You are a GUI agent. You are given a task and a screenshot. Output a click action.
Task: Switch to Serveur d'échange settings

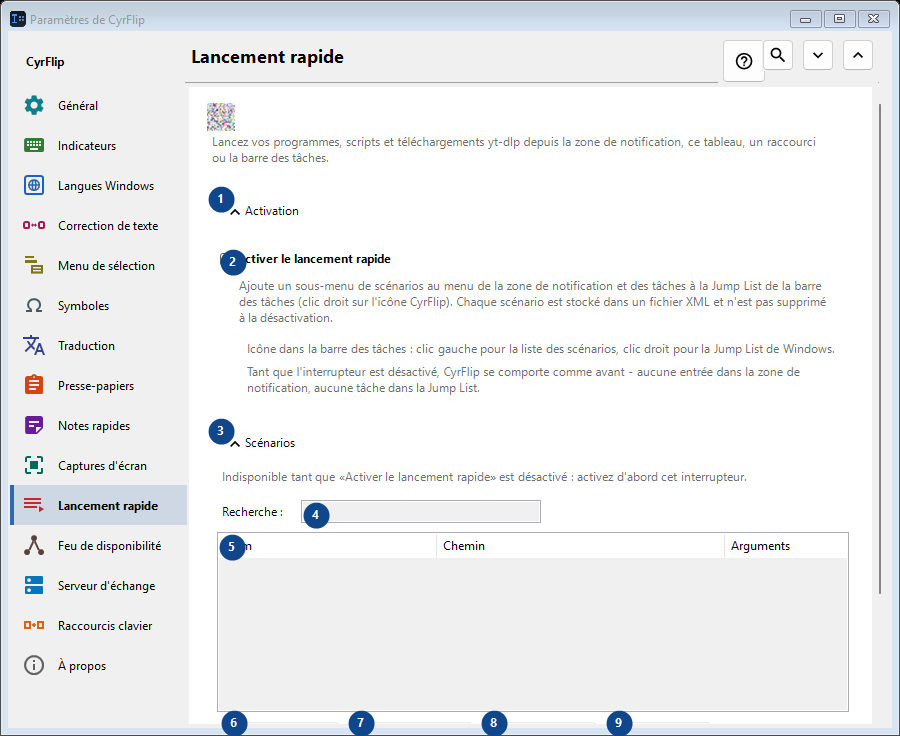(98, 586)
